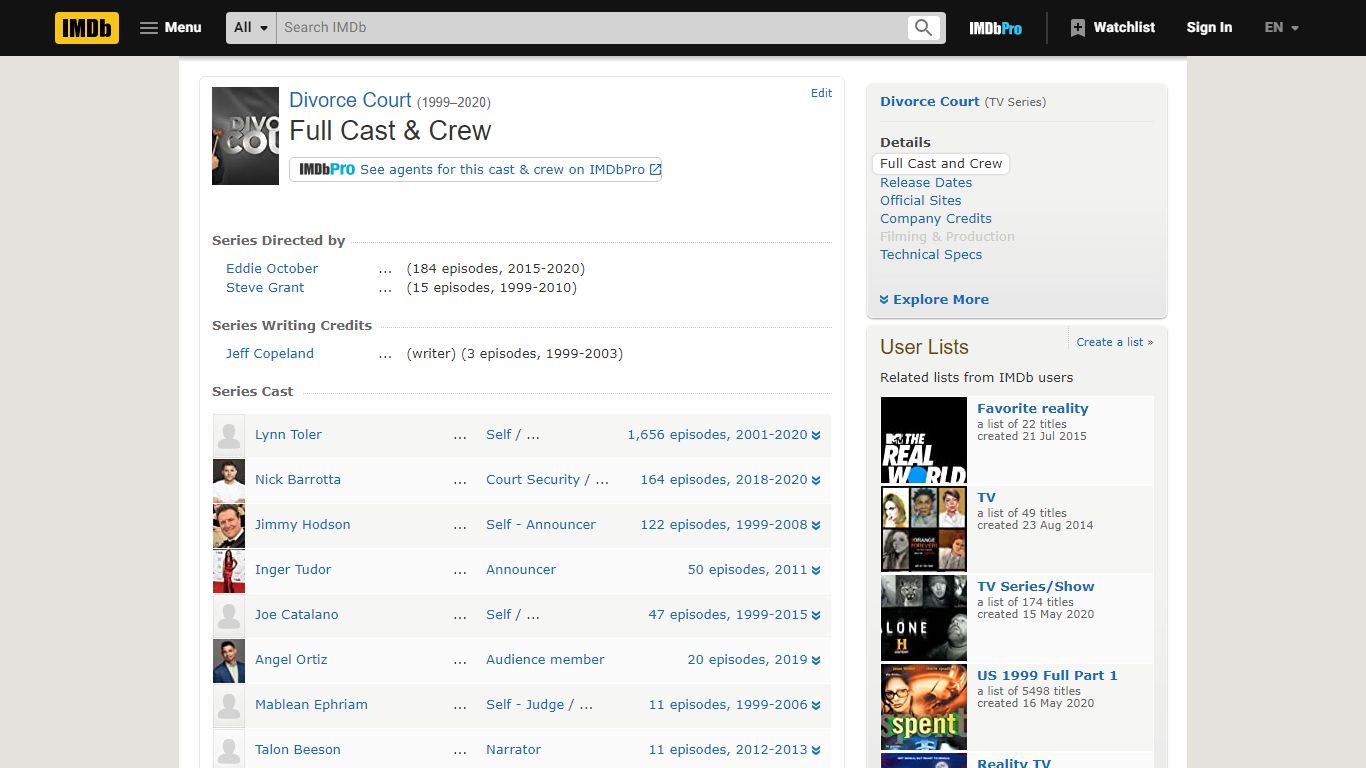1366x768 pixels.
Task: Open Angel Ortiz's headshot thumbnail
Action: 229,660
